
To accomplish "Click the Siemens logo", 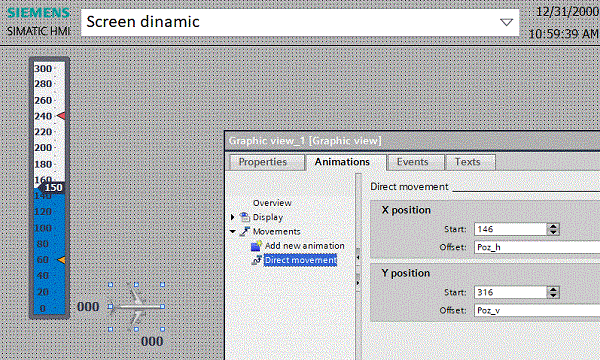I will pos(39,13).
